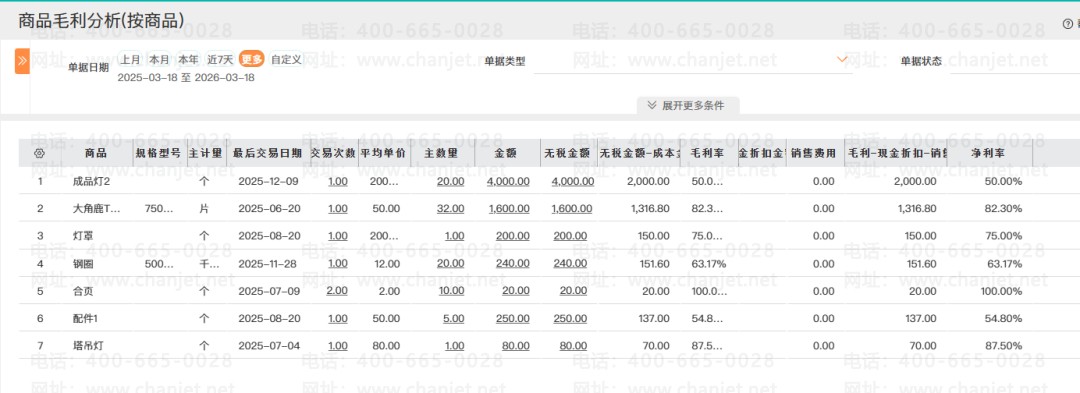The image size is (1080, 393).
Task: Select product 塔吊灯 cell
Action: click(87, 346)
